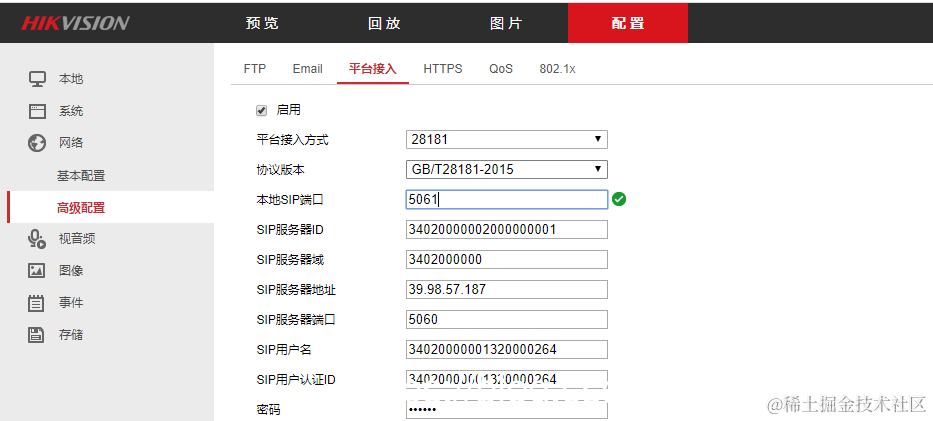Open 视音频 in the sidebar
This screenshot has width=933, height=421.
tap(77, 238)
